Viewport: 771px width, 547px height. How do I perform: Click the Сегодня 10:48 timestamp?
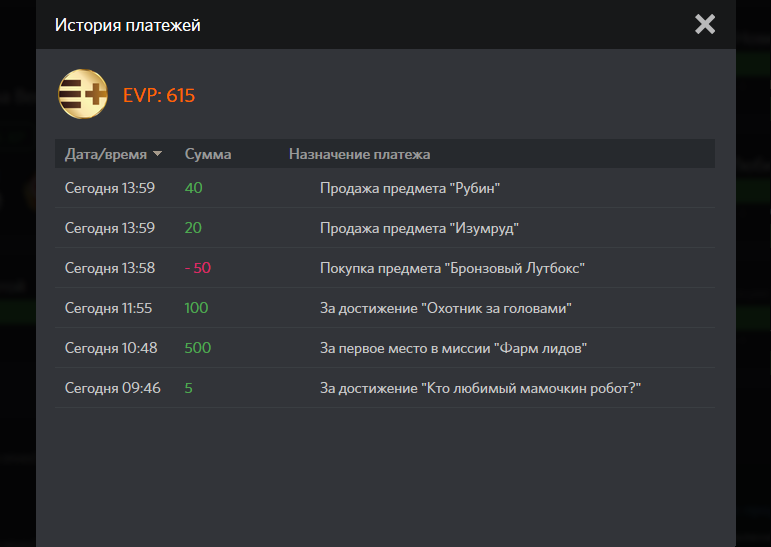(x=111, y=348)
